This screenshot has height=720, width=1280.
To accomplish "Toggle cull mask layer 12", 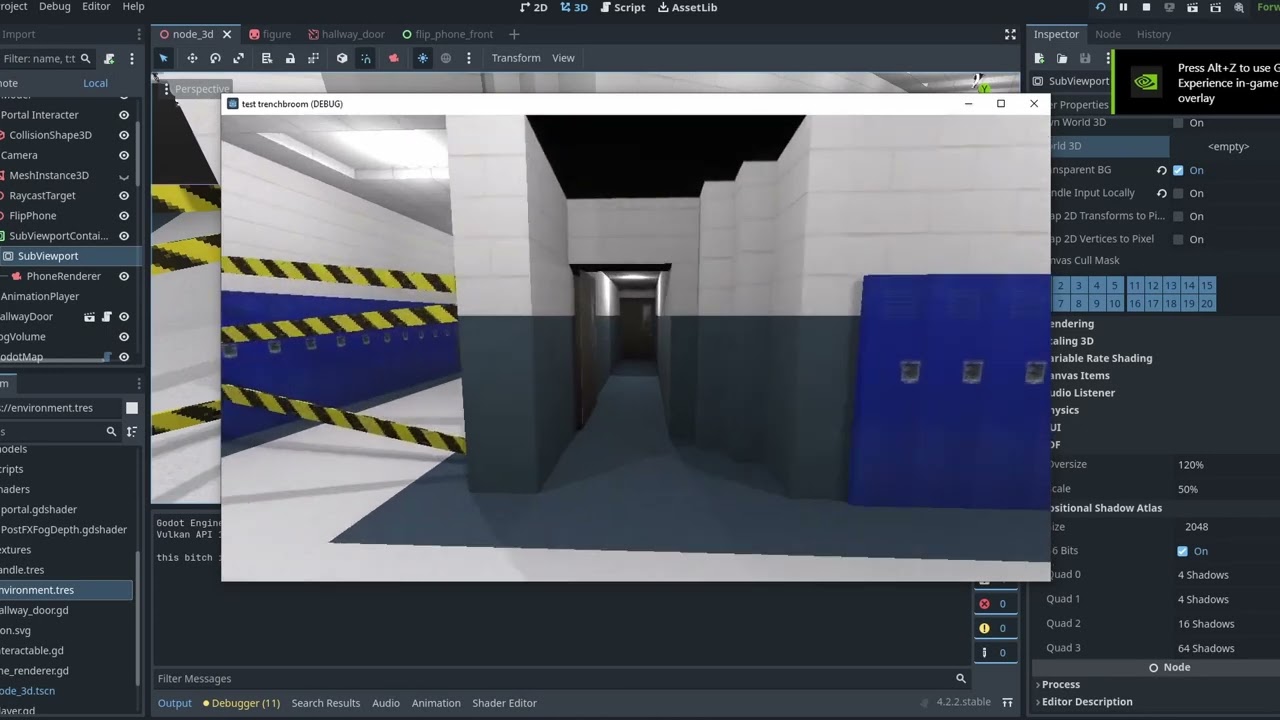I will pyautogui.click(x=1152, y=286).
